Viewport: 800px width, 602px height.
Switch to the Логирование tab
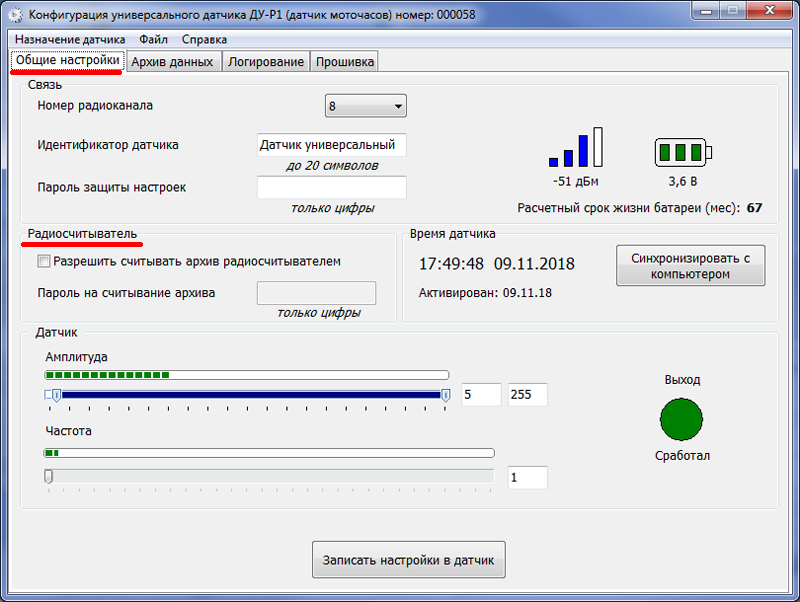(x=266, y=62)
